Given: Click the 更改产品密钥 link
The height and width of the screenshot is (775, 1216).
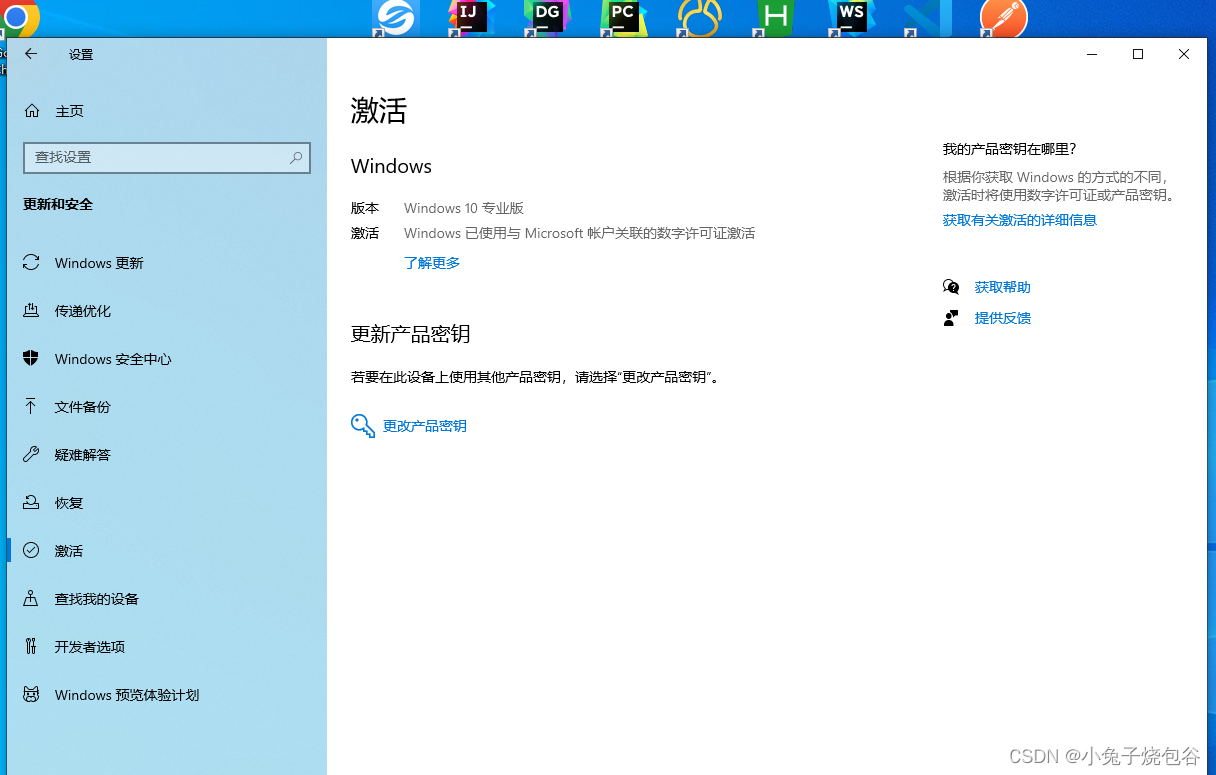Looking at the screenshot, I should point(425,426).
